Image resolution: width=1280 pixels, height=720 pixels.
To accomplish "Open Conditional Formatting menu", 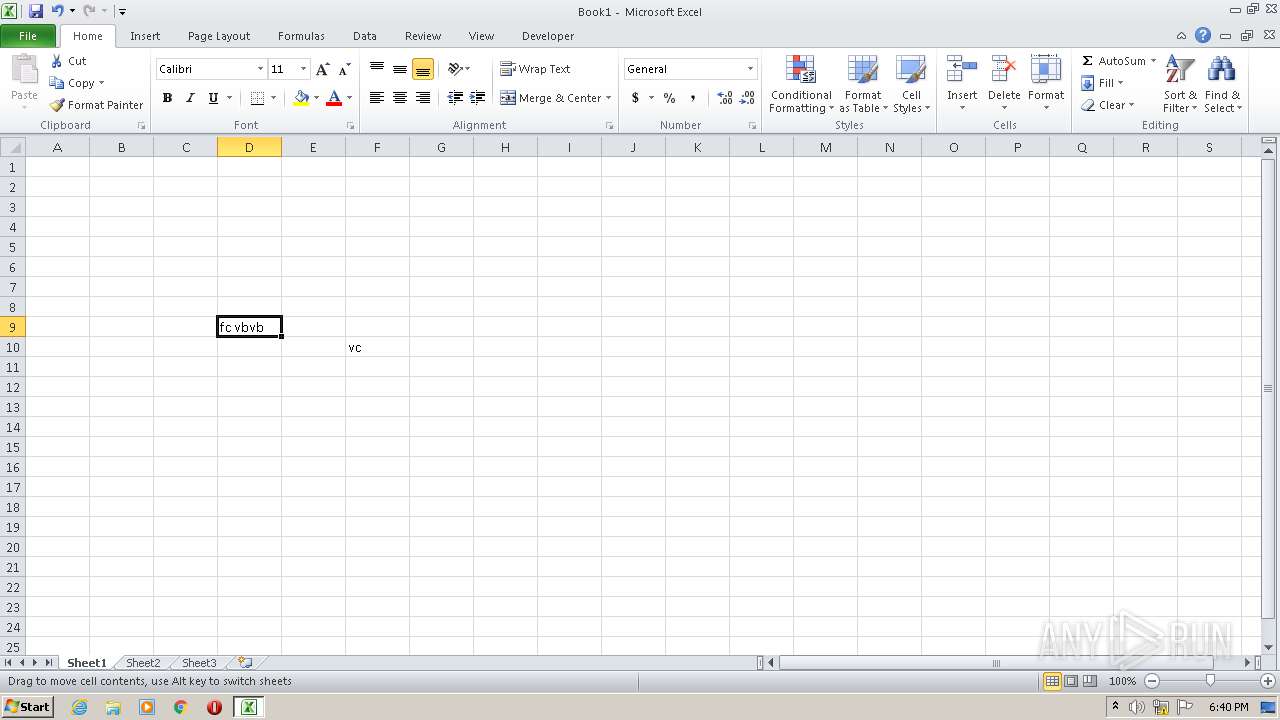I will (x=801, y=85).
